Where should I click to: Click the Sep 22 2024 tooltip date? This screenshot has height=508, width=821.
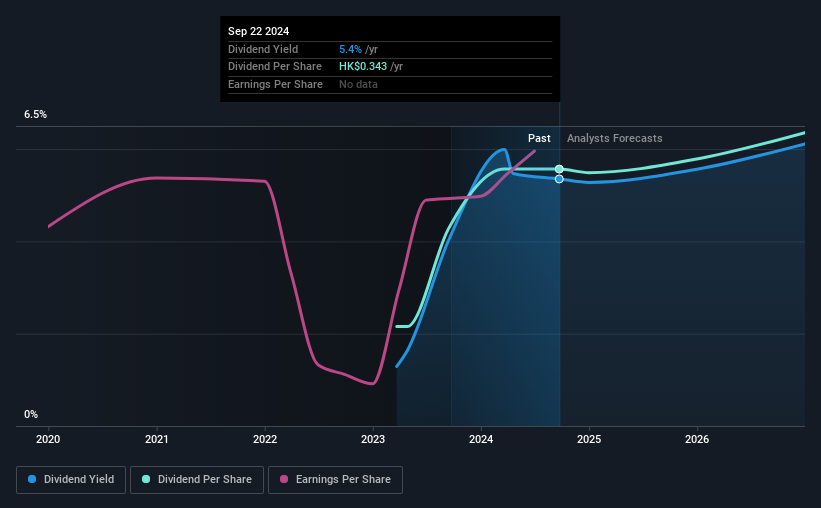click(x=258, y=31)
